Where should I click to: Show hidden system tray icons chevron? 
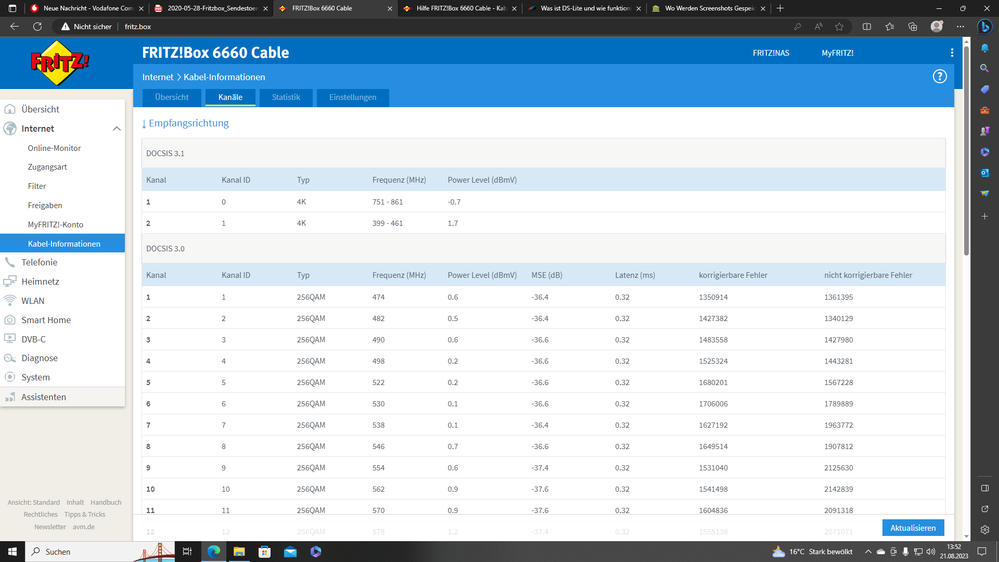(x=868, y=552)
